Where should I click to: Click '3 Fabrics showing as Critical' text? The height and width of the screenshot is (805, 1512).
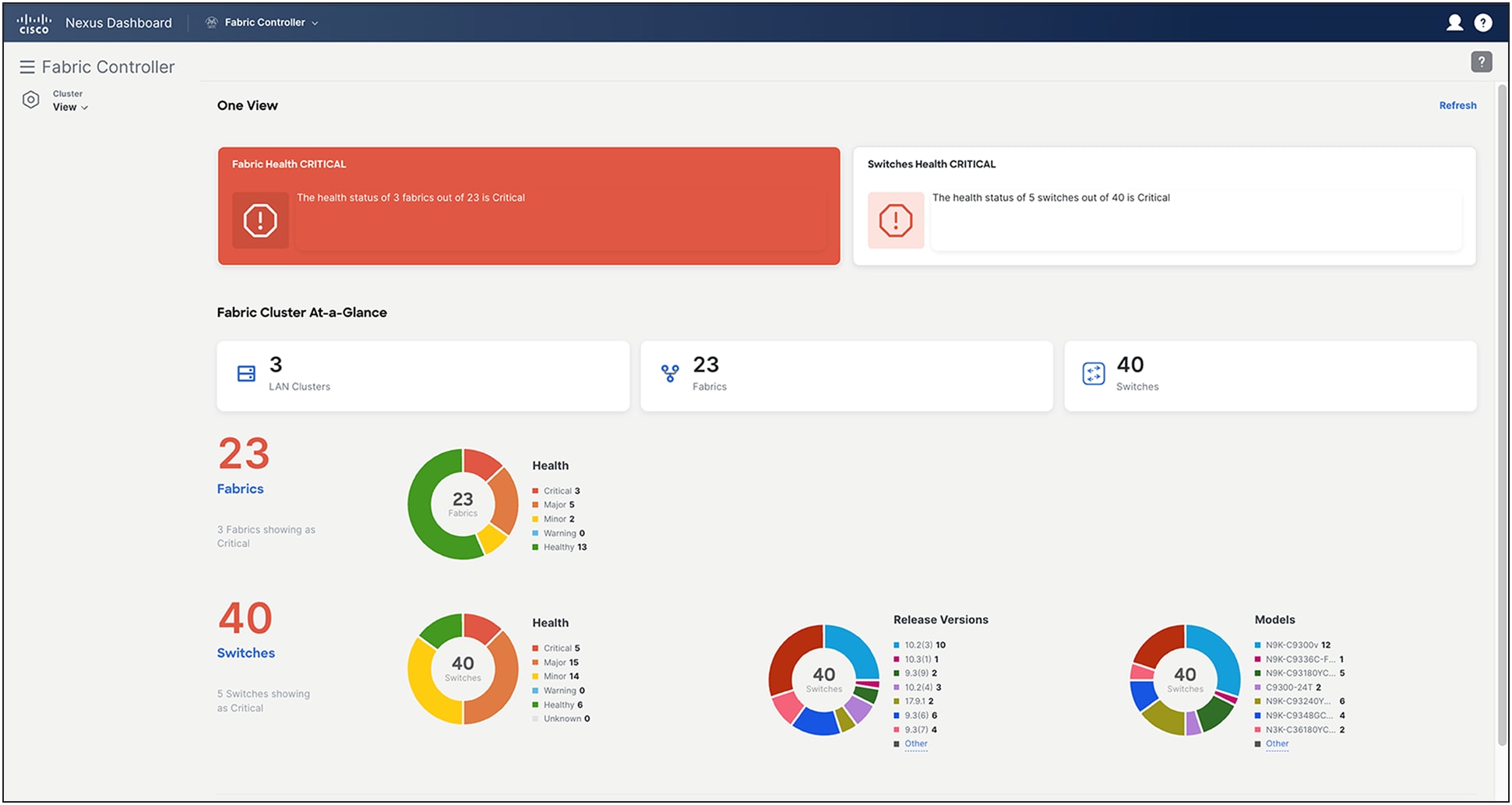point(266,536)
